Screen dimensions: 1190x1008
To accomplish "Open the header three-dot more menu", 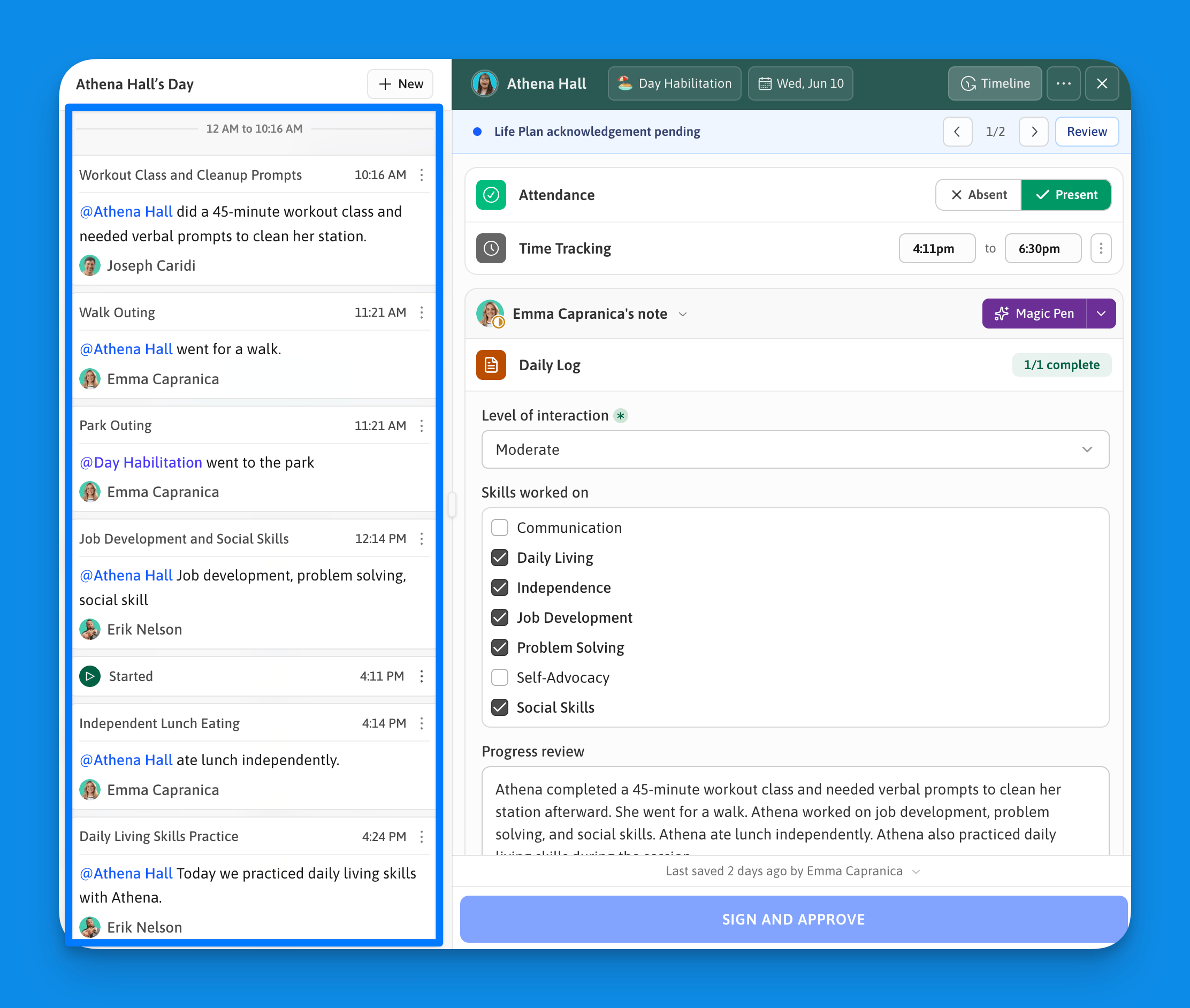I will point(1063,83).
